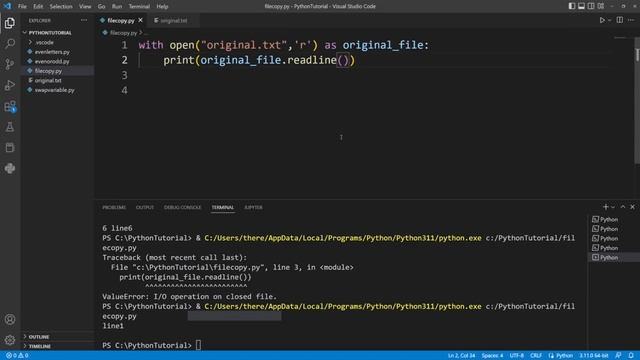The height and width of the screenshot is (360, 640).
Task: Switch to the Jupyter panel tab
Action: pos(253,207)
